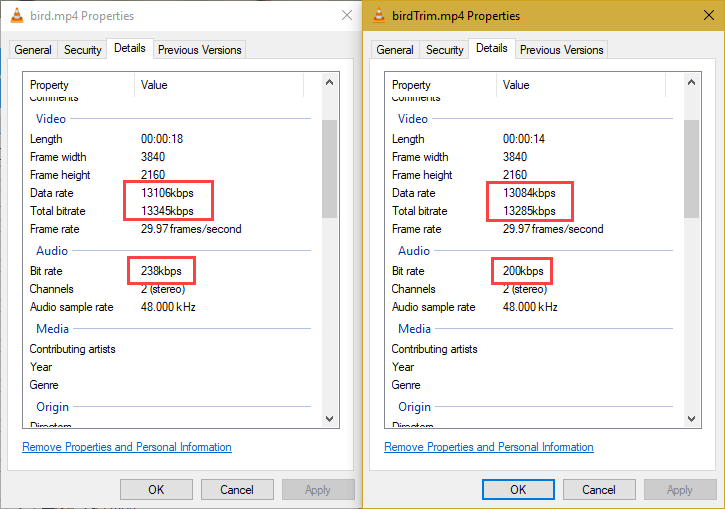Click the scrollbar thumb in birdTrim.mp4 details

click(x=692, y=167)
